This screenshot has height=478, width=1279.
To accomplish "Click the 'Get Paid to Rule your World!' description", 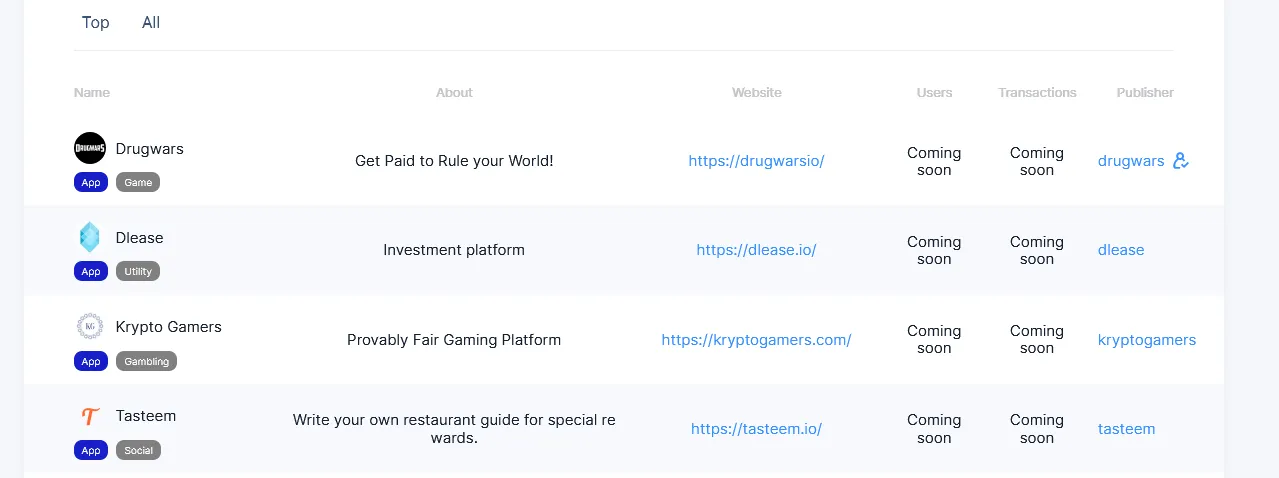I will 454,160.
